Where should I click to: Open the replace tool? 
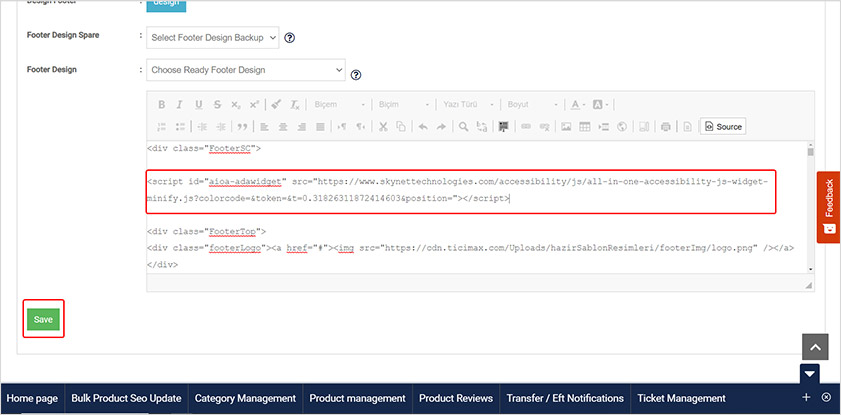click(482, 127)
